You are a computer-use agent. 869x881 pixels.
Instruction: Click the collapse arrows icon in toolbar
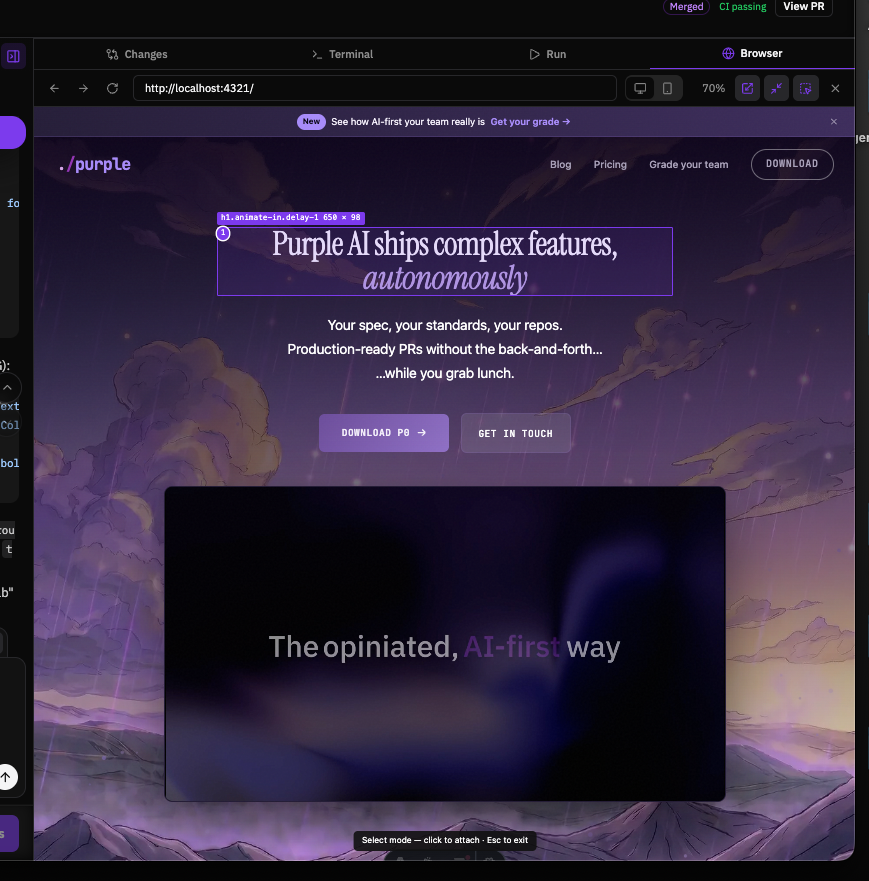[x=776, y=88]
